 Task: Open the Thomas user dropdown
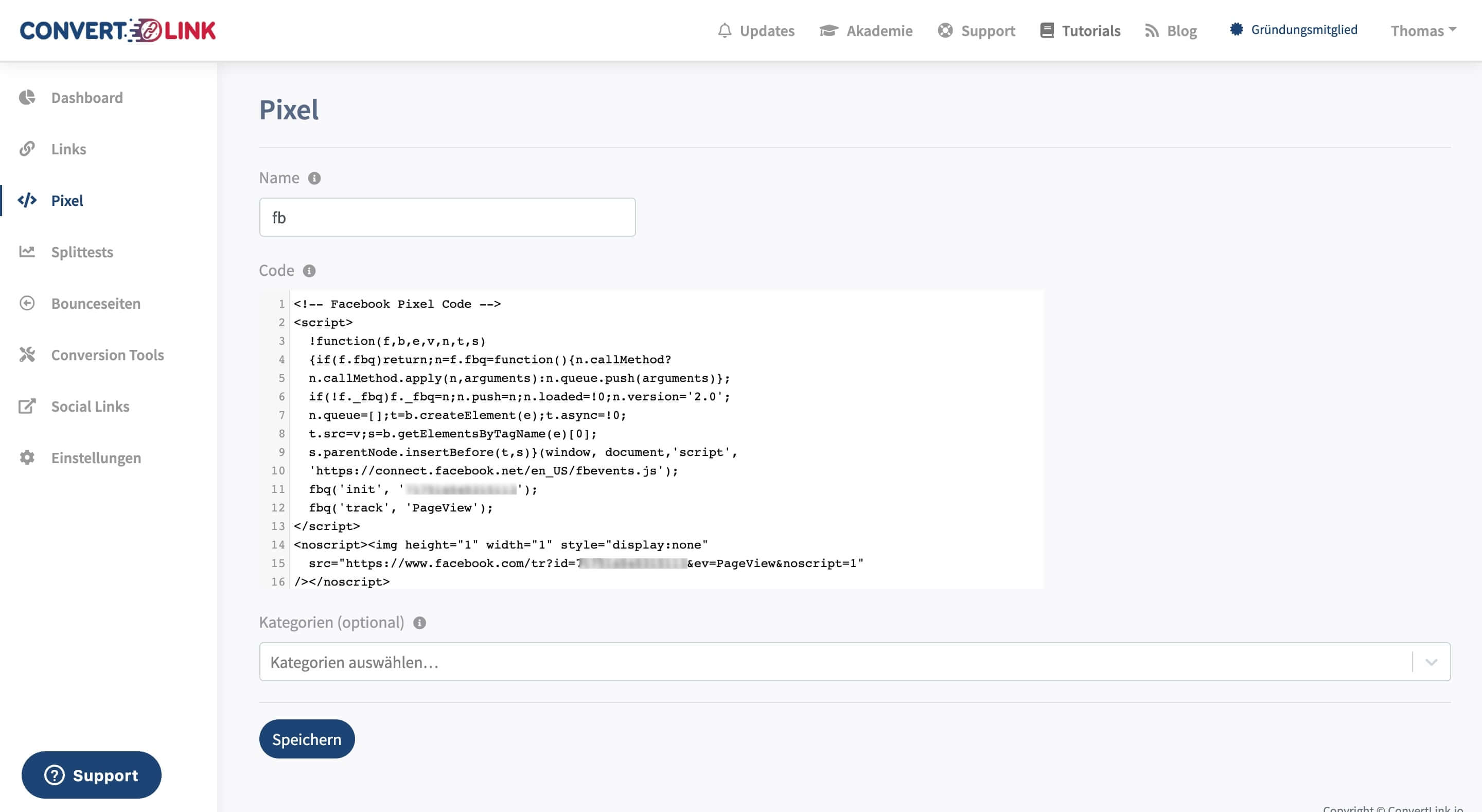click(x=1423, y=30)
